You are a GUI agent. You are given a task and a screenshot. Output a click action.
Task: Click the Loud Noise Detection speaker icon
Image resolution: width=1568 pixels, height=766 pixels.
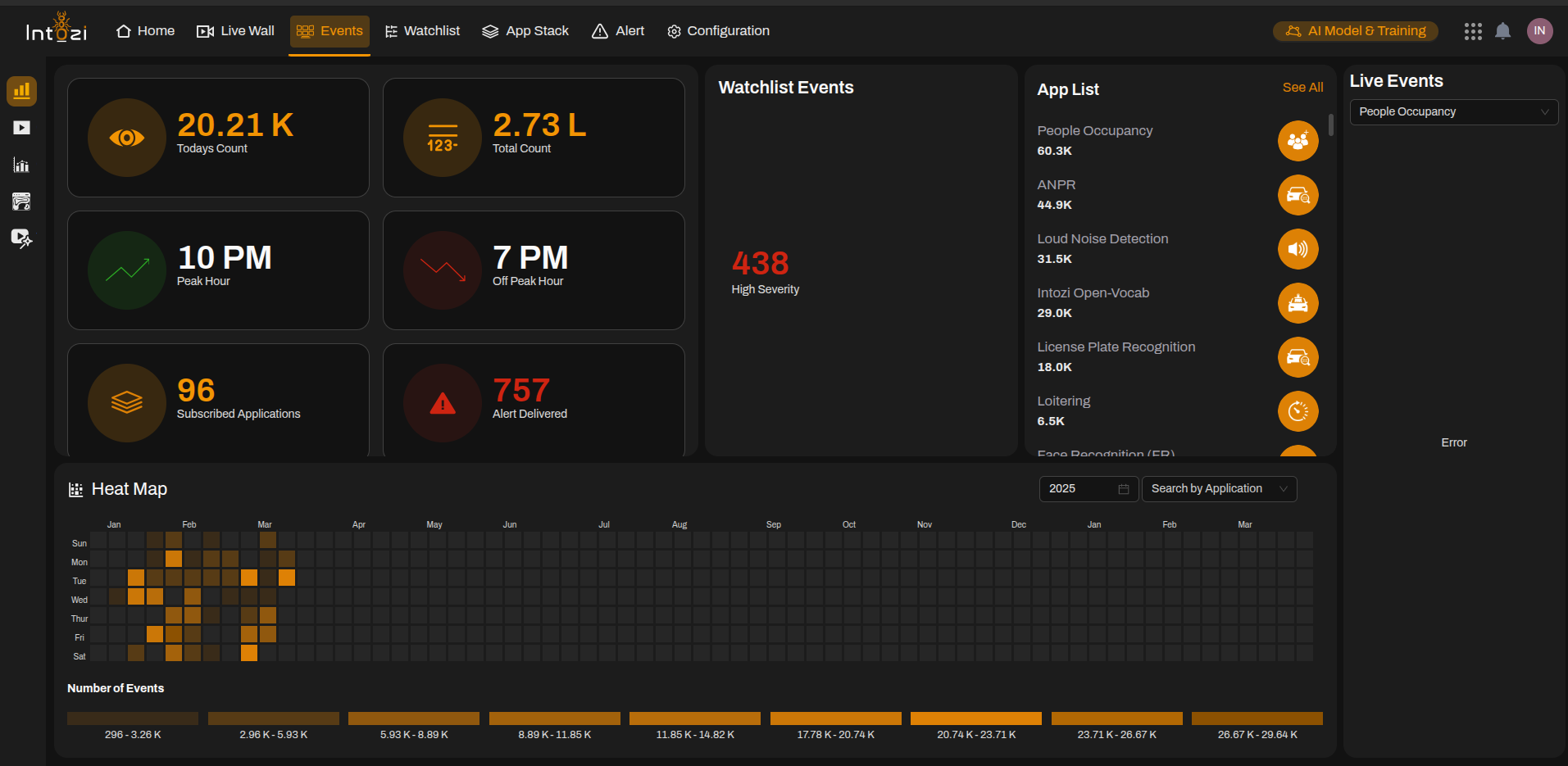coord(1298,249)
